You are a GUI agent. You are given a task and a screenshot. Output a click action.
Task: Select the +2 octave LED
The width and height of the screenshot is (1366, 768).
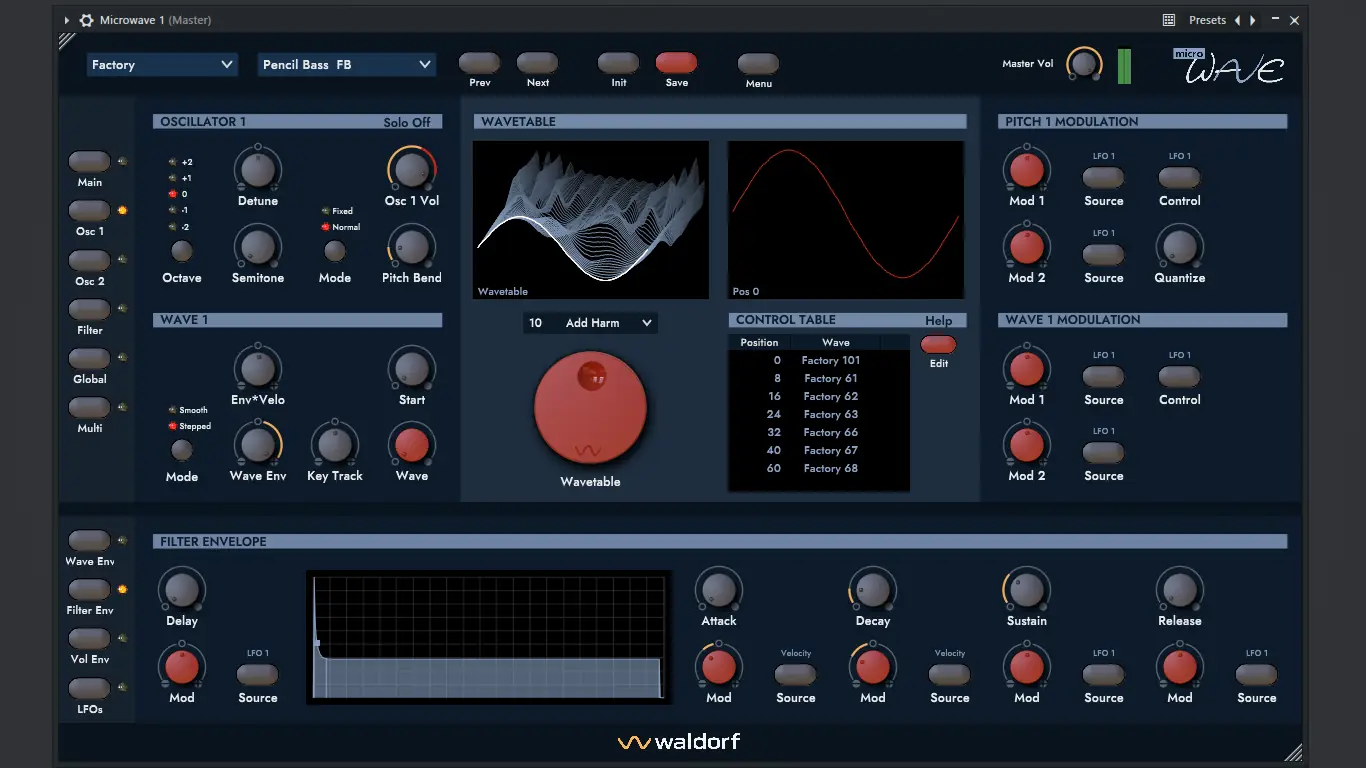pyautogui.click(x=172, y=162)
